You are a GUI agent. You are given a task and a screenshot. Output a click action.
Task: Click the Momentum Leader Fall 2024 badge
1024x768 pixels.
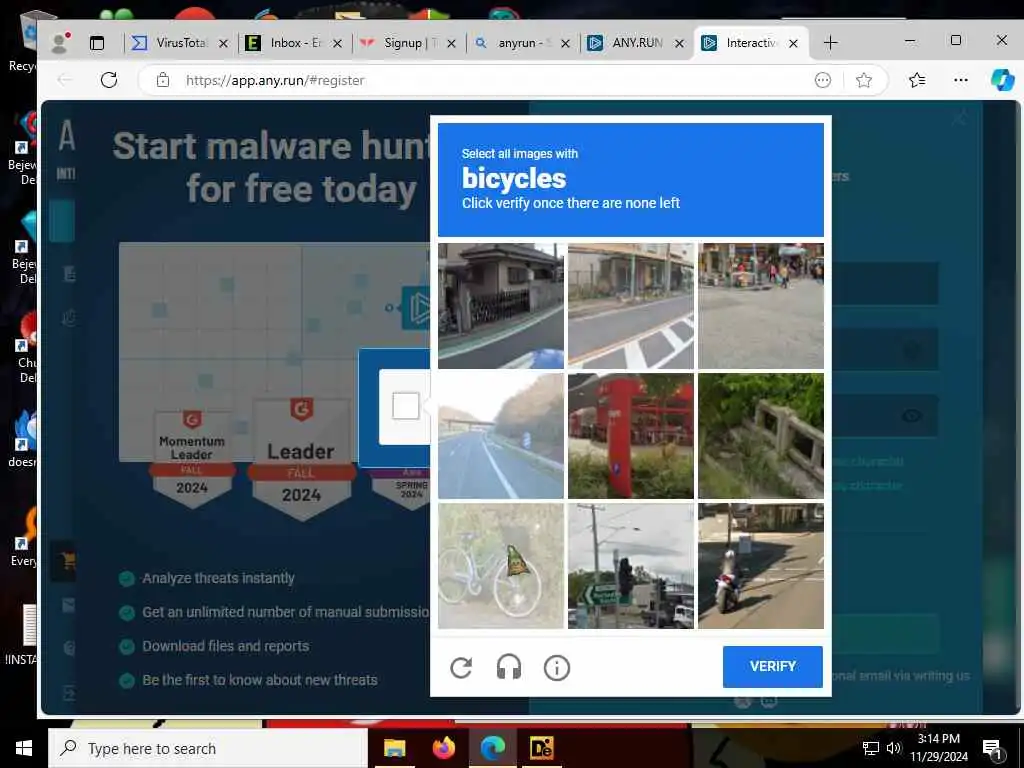192,460
